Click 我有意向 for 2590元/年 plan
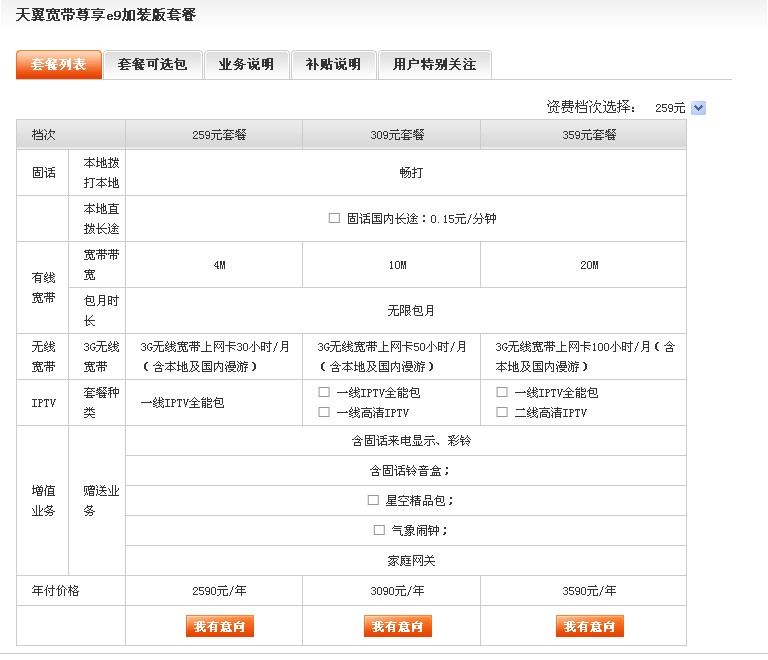 click(x=220, y=626)
